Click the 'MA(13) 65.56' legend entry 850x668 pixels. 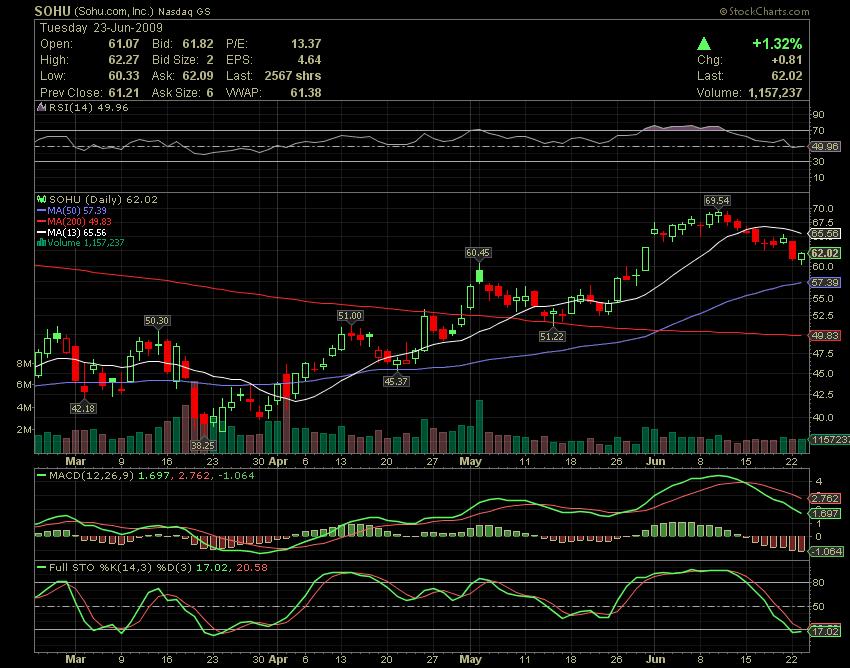(x=76, y=233)
